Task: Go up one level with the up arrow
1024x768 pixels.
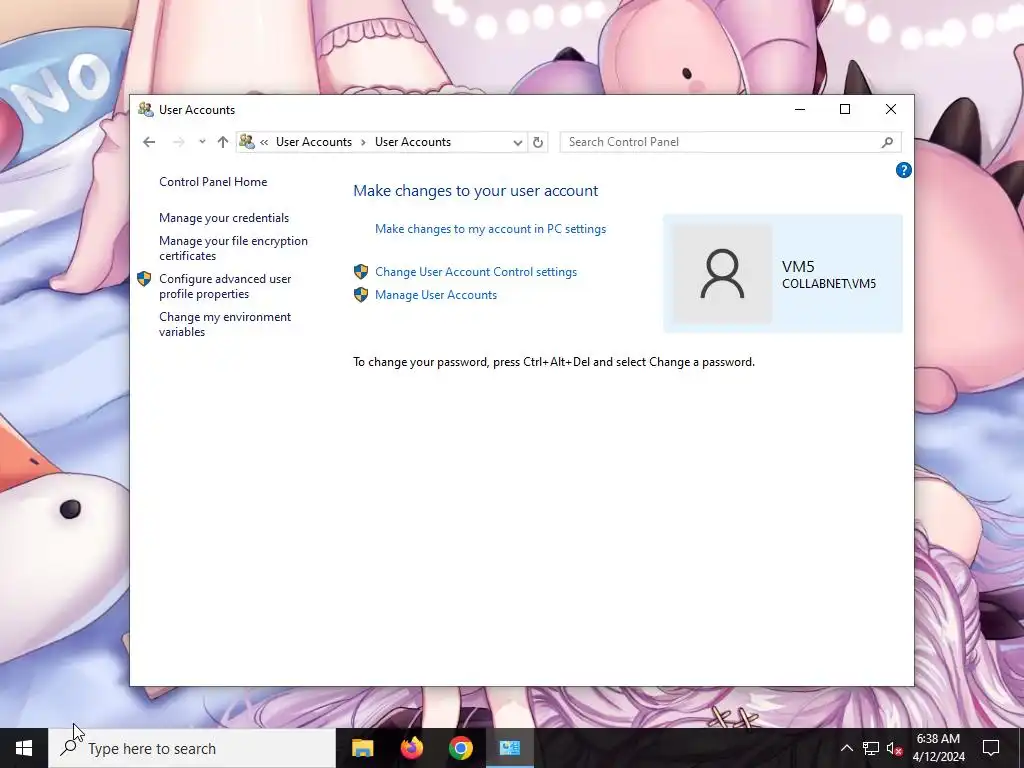Action: click(223, 142)
